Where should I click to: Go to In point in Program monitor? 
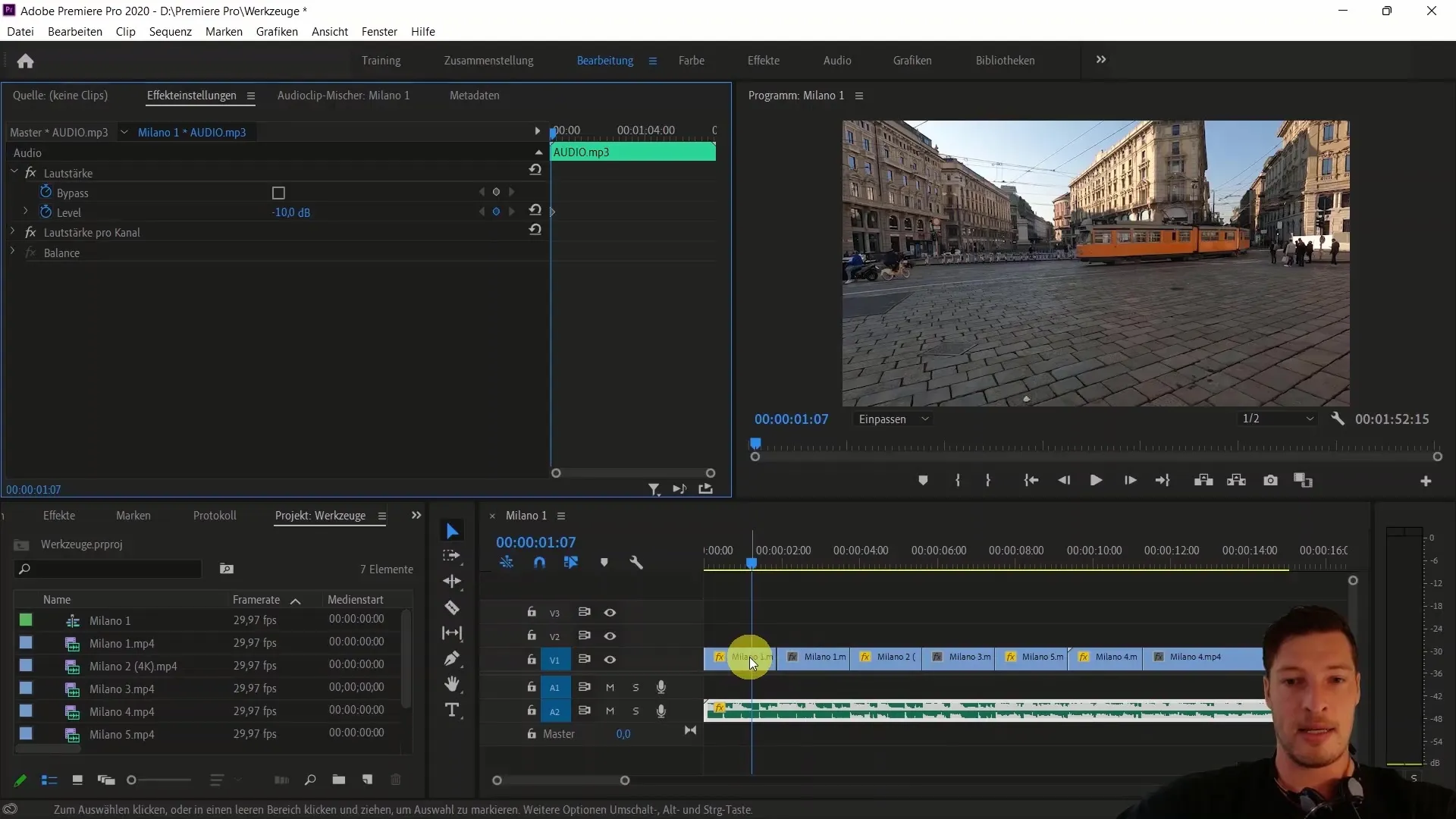1031,480
